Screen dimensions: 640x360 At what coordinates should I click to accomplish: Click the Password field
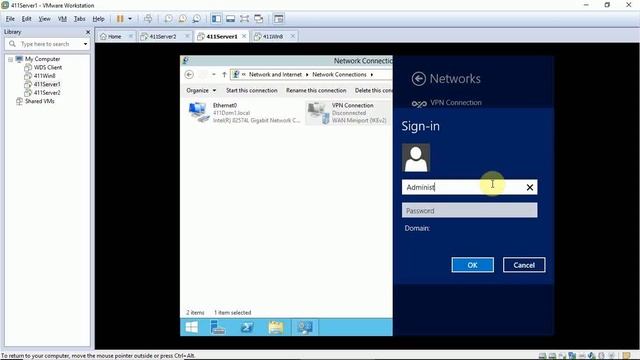(469, 211)
